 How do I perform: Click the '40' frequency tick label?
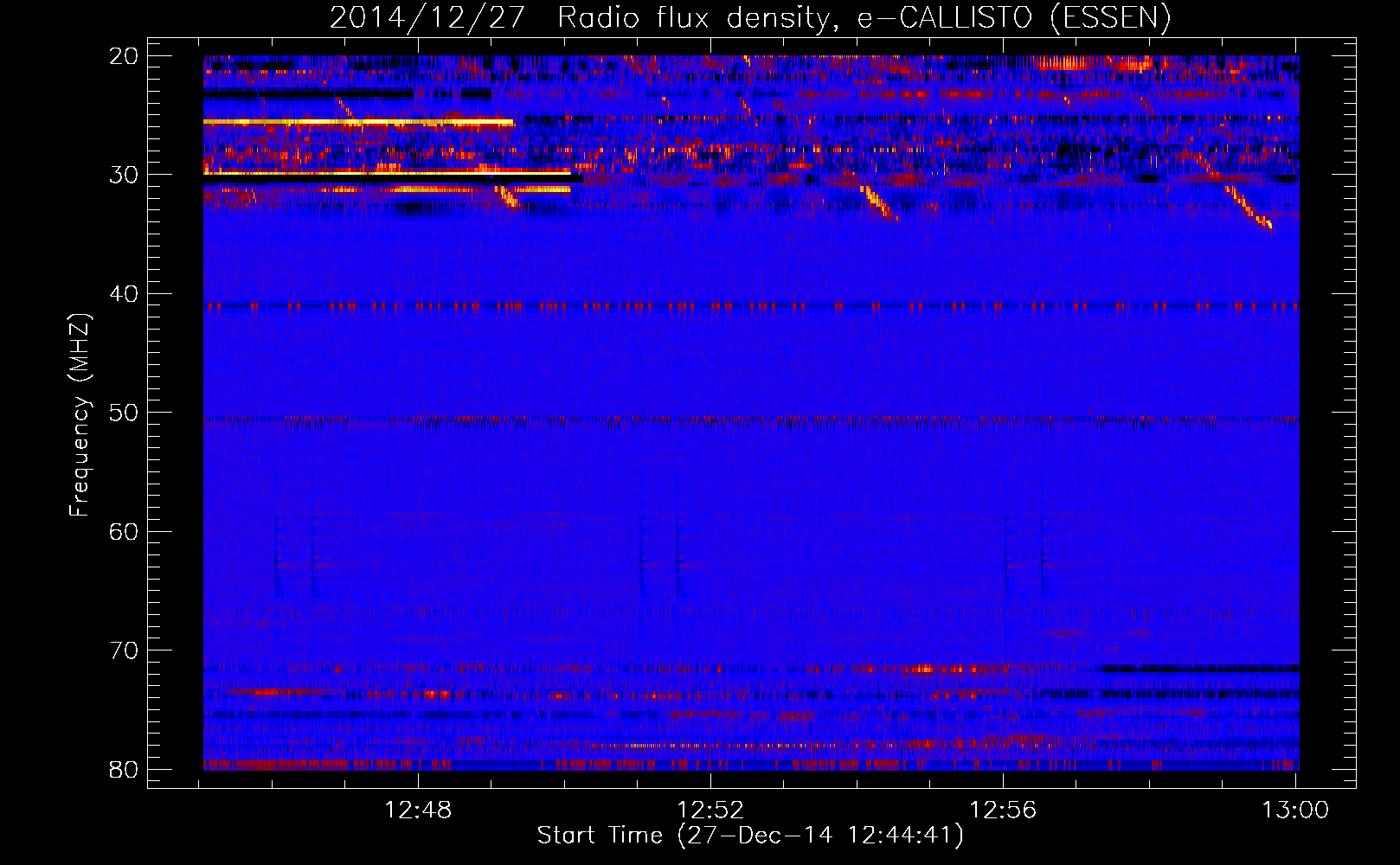coord(125,294)
